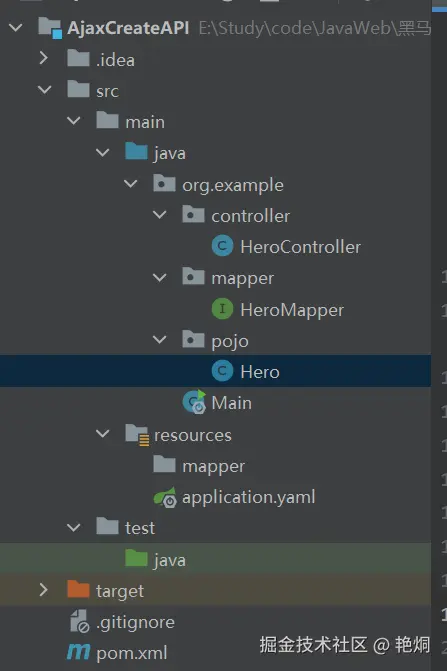447x671 pixels.
Task: Select the mapper folder under resources
Action: [x=213, y=466]
